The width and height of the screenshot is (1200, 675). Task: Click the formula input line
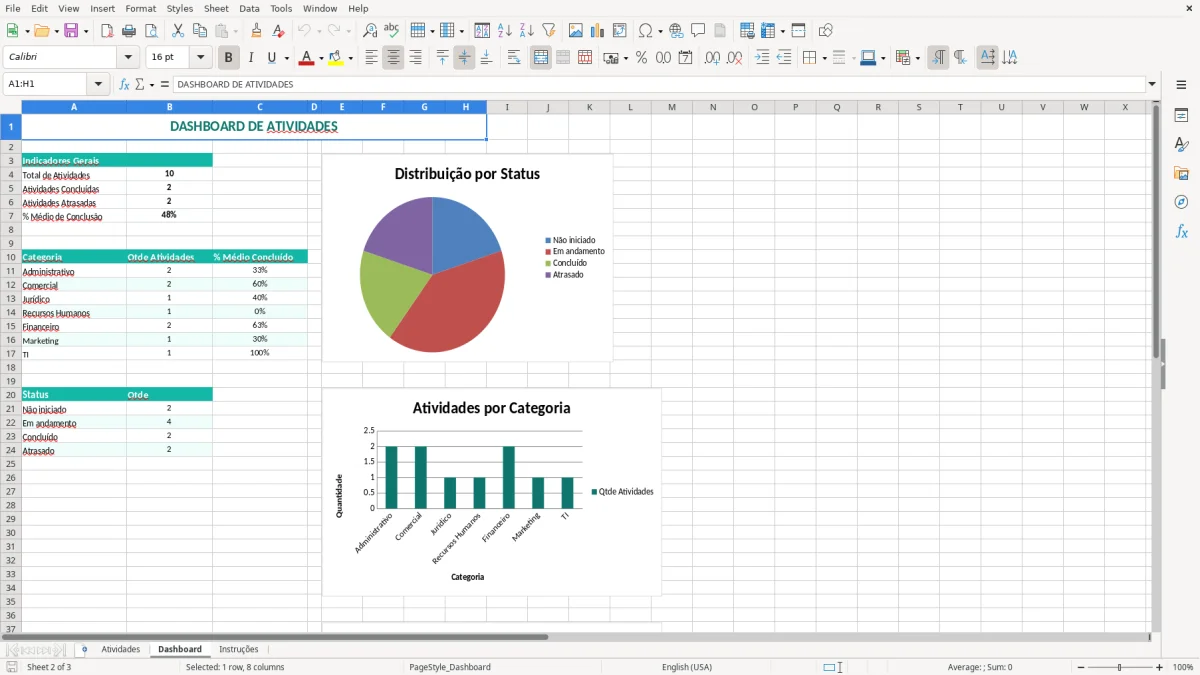[659, 85]
